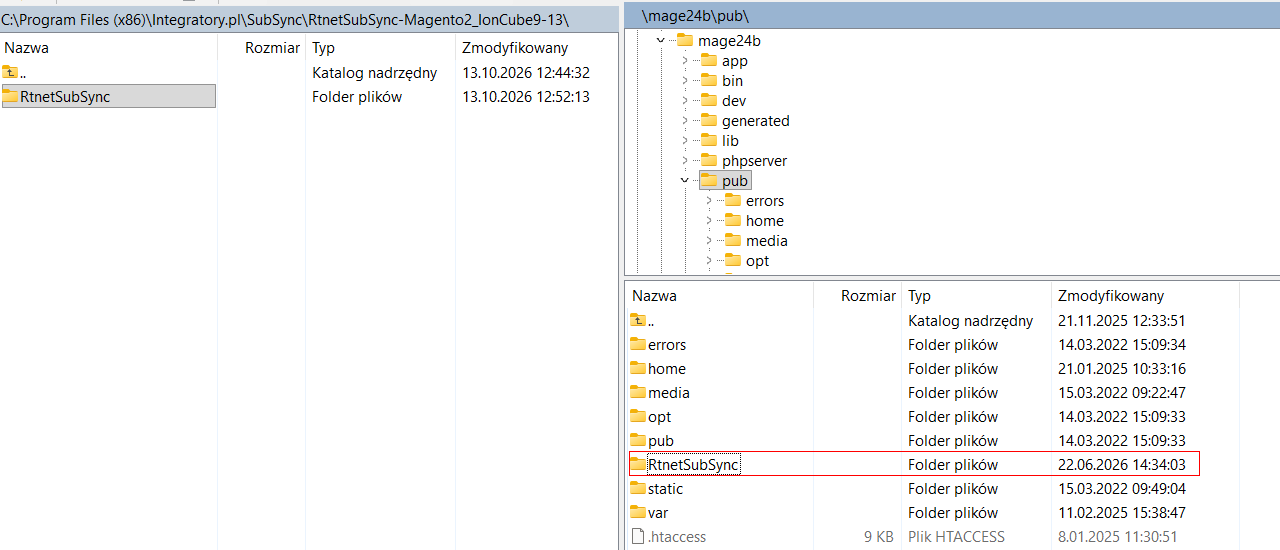Screen dimensions: 1280x550
Task: Click errors folder icon in remote file list
Action: tap(638, 344)
